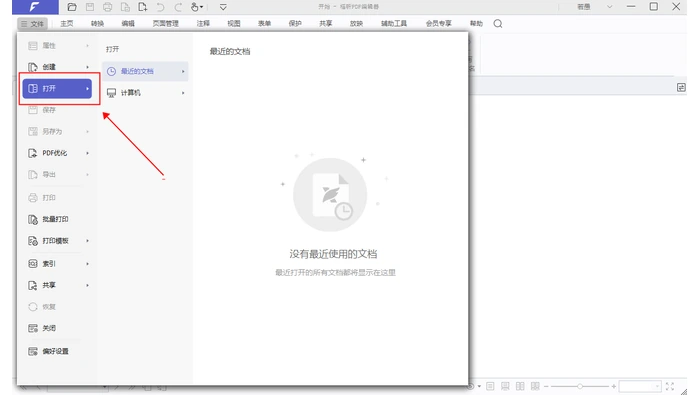
Task: Switch to the 辅助工具 tab
Action: click(x=394, y=24)
